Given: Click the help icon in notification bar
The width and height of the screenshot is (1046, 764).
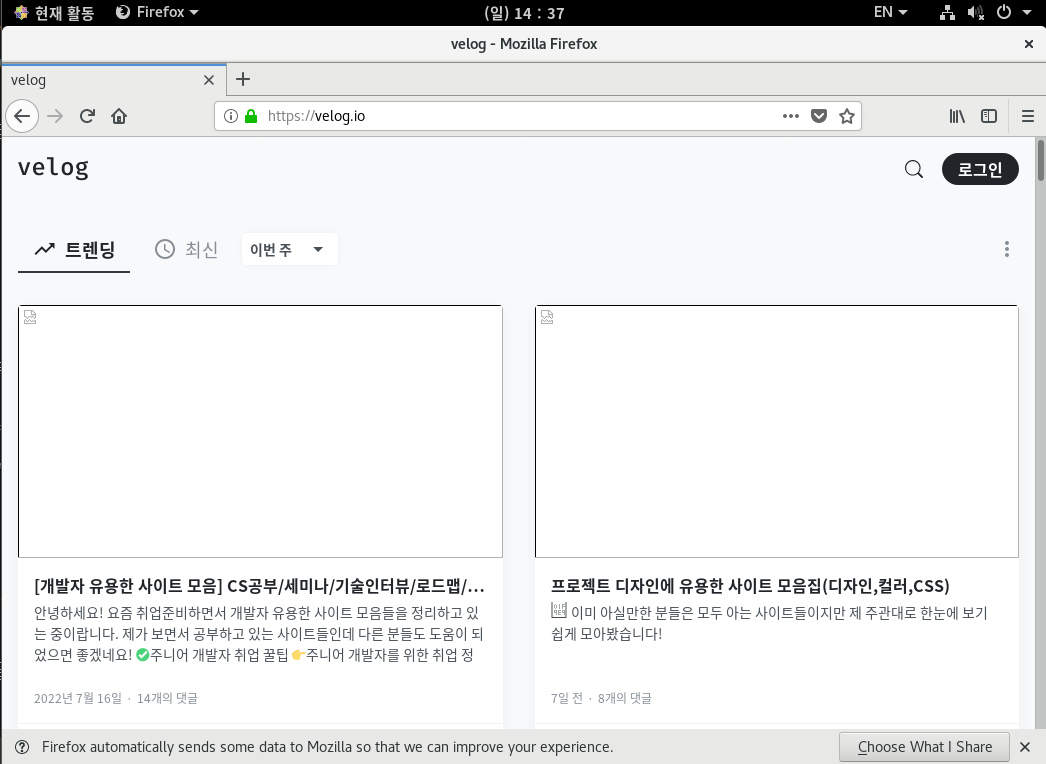Looking at the screenshot, I should pyautogui.click(x=21, y=747).
